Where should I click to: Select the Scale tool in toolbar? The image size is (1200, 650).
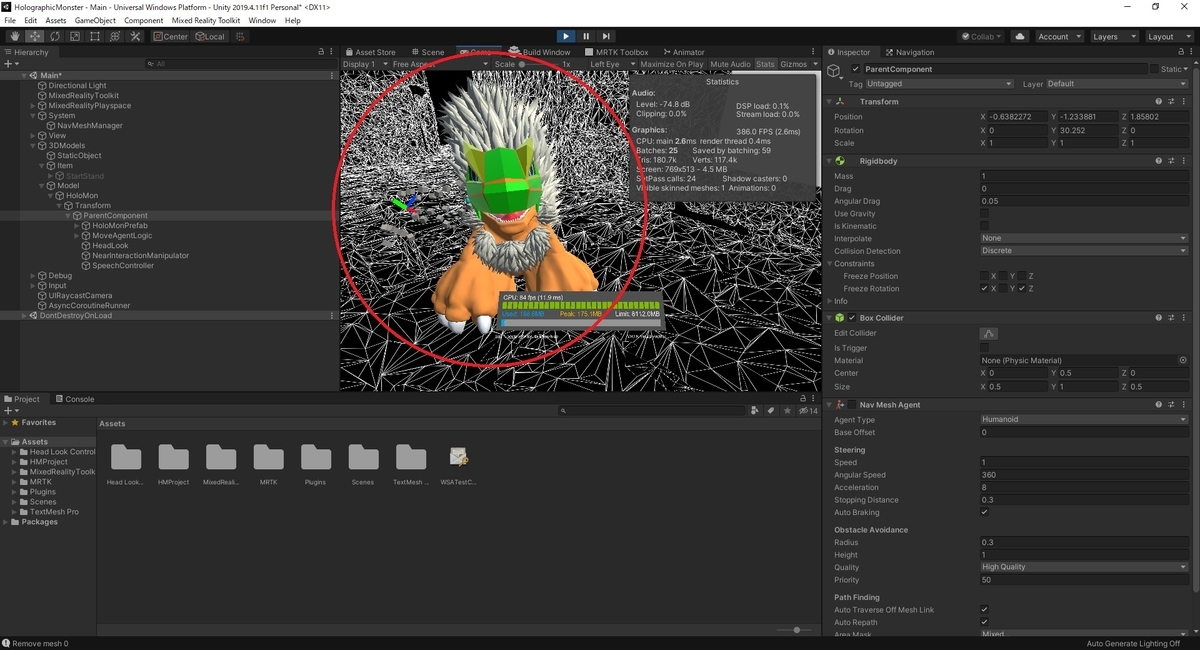(75, 36)
